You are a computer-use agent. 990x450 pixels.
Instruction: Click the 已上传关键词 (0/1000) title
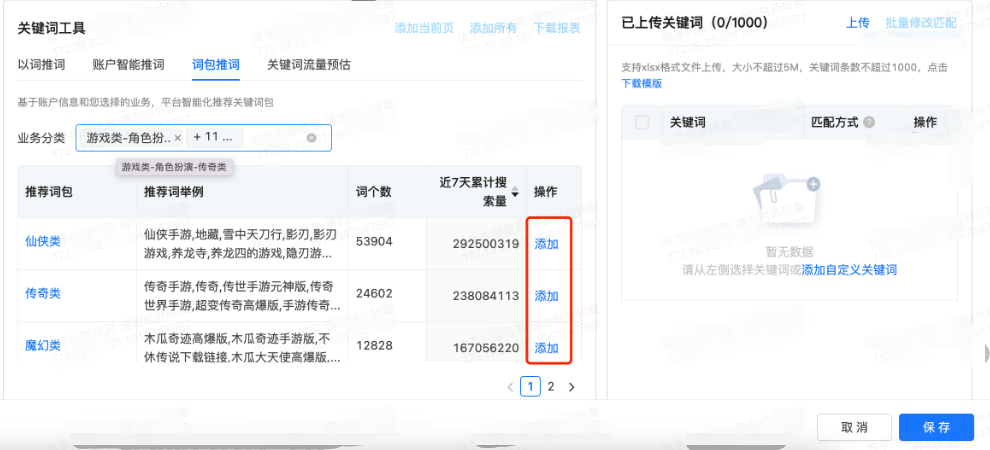[695, 24]
